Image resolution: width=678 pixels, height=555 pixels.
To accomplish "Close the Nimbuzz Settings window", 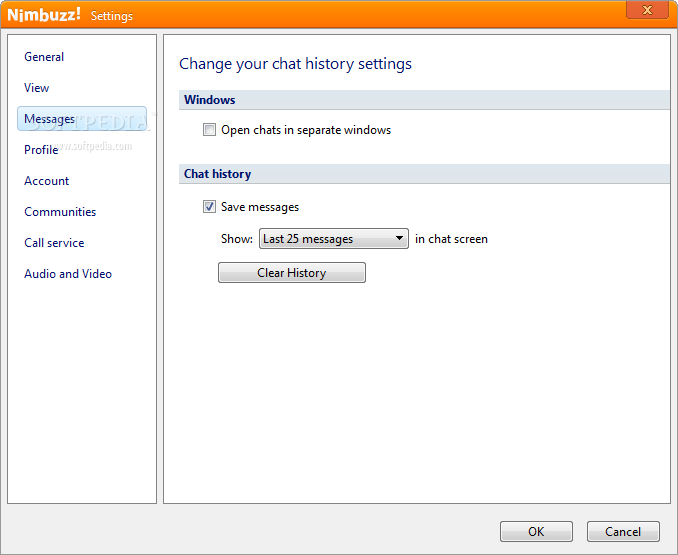I will tap(647, 10).
